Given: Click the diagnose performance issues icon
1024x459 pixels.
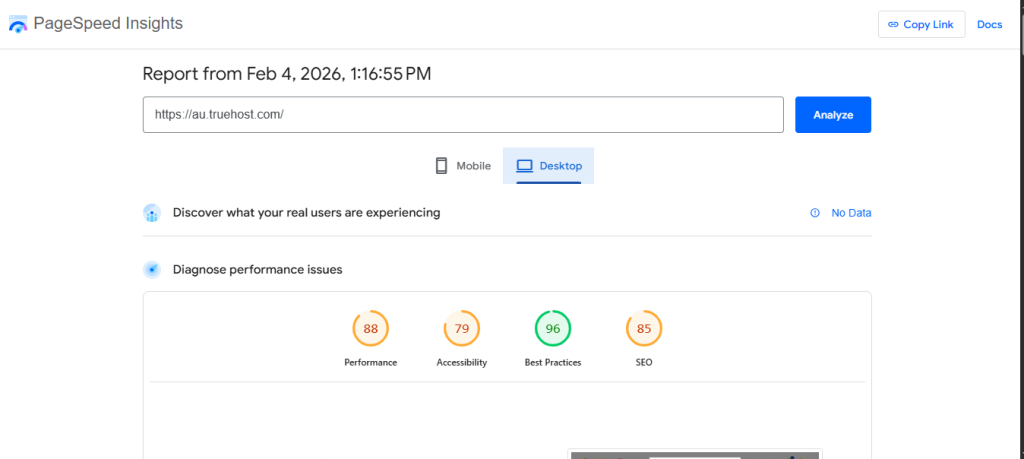Looking at the screenshot, I should pyautogui.click(x=152, y=269).
